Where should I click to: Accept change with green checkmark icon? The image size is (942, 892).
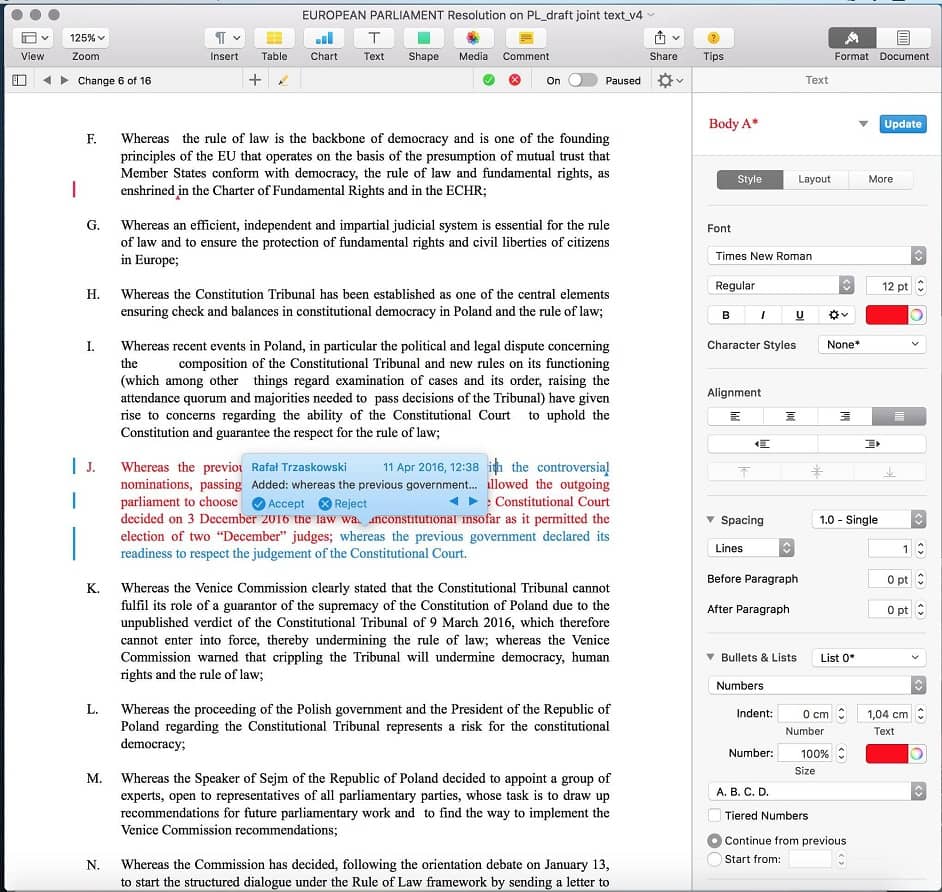488,80
